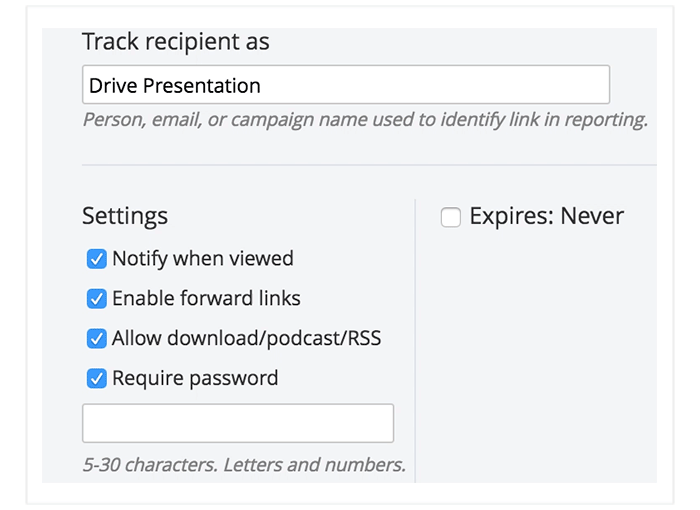Click the '5-30 characters' password hint text

pyautogui.click(x=244, y=465)
